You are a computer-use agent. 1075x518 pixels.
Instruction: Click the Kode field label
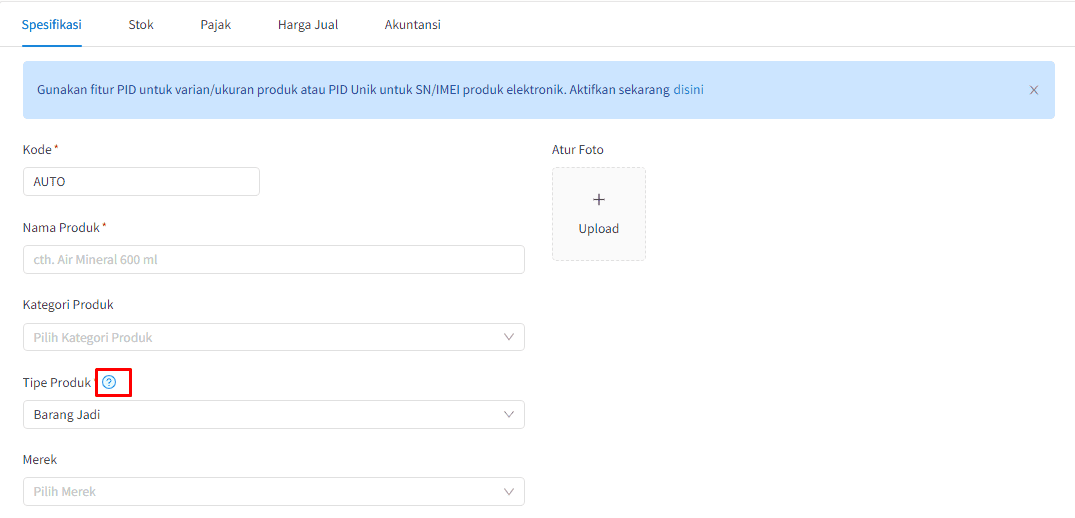tap(38, 149)
